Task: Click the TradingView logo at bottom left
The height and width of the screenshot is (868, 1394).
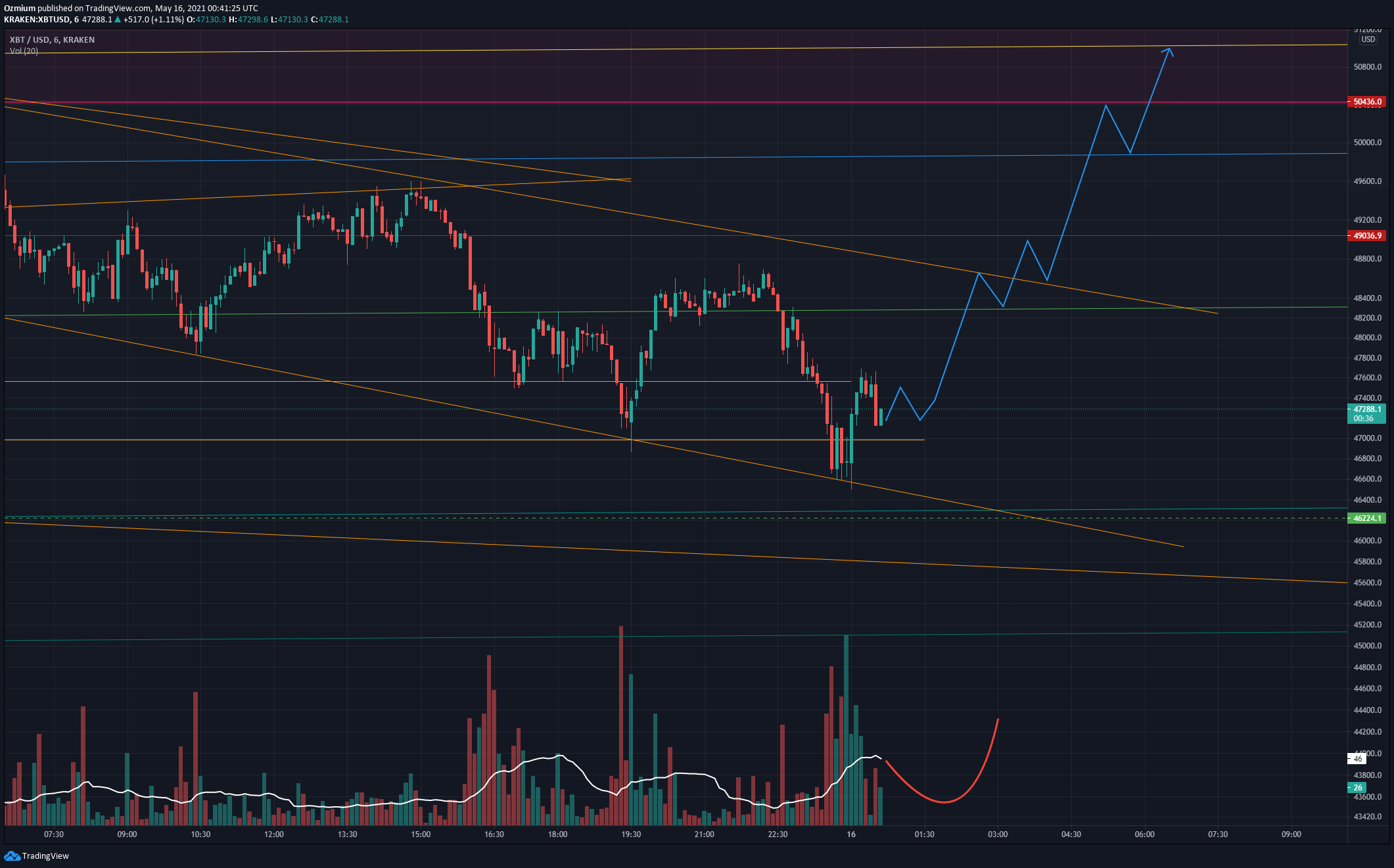Action: [37, 856]
